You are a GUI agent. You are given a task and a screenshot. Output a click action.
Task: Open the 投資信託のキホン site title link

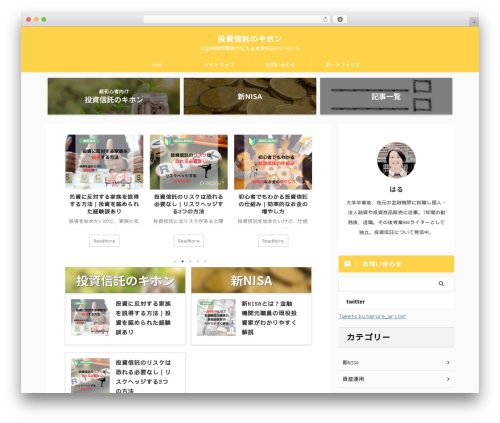coord(250,39)
